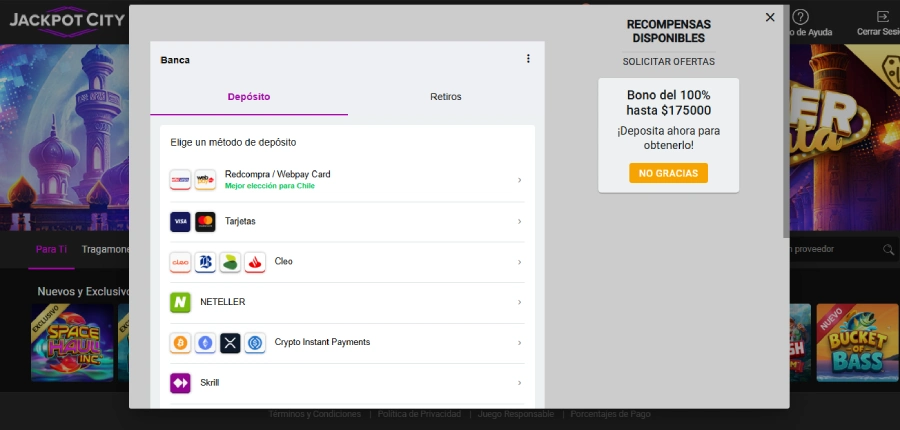
Task: Select the Depósito tab
Action: tap(249, 97)
